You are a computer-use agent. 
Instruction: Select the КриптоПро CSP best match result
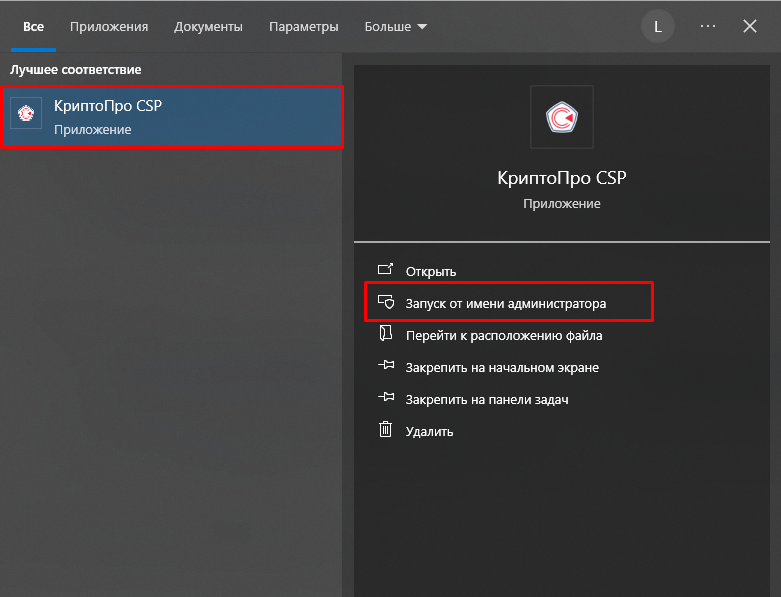(172, 117)
